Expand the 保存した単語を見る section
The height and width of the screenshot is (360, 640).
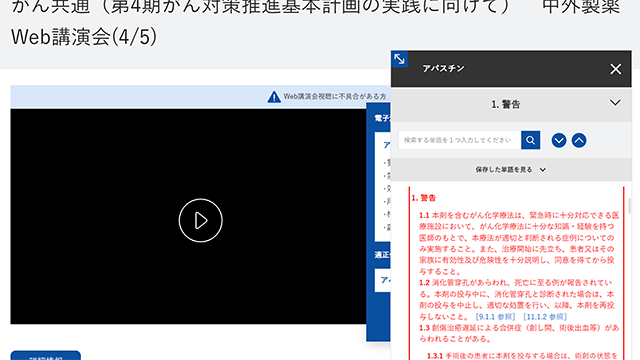click(x=511, y=170)
